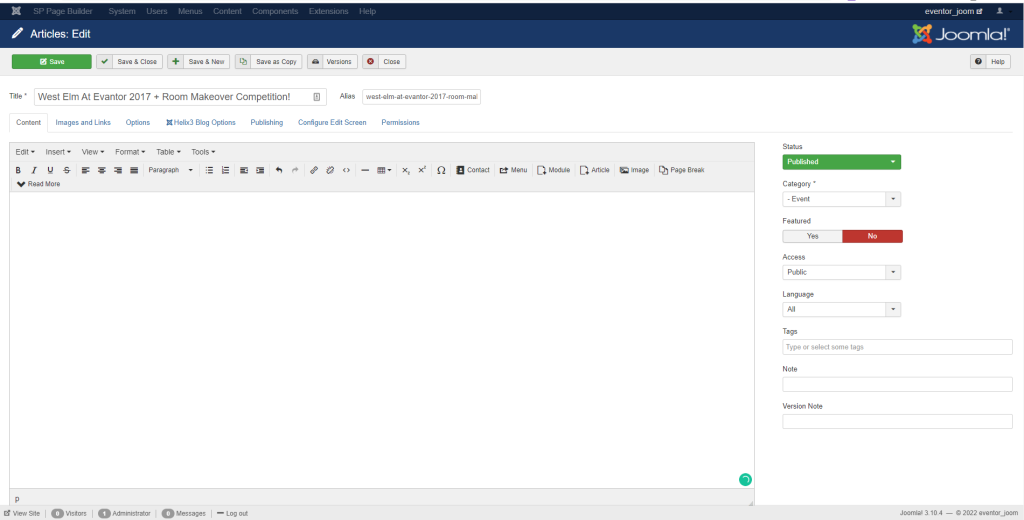Open the editor View menu
Image resolution: width=1024 pixels, height=520 pixels.
coord(93,152)
